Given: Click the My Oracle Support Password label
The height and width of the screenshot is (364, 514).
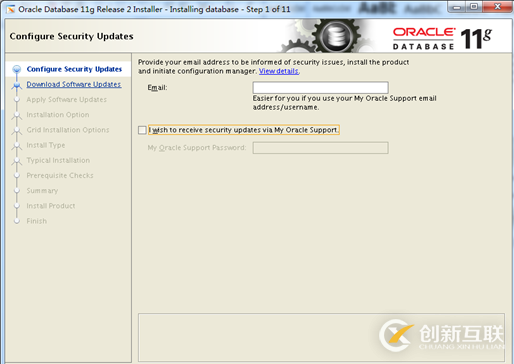Looking at the screenshot, I should point(197,148).
